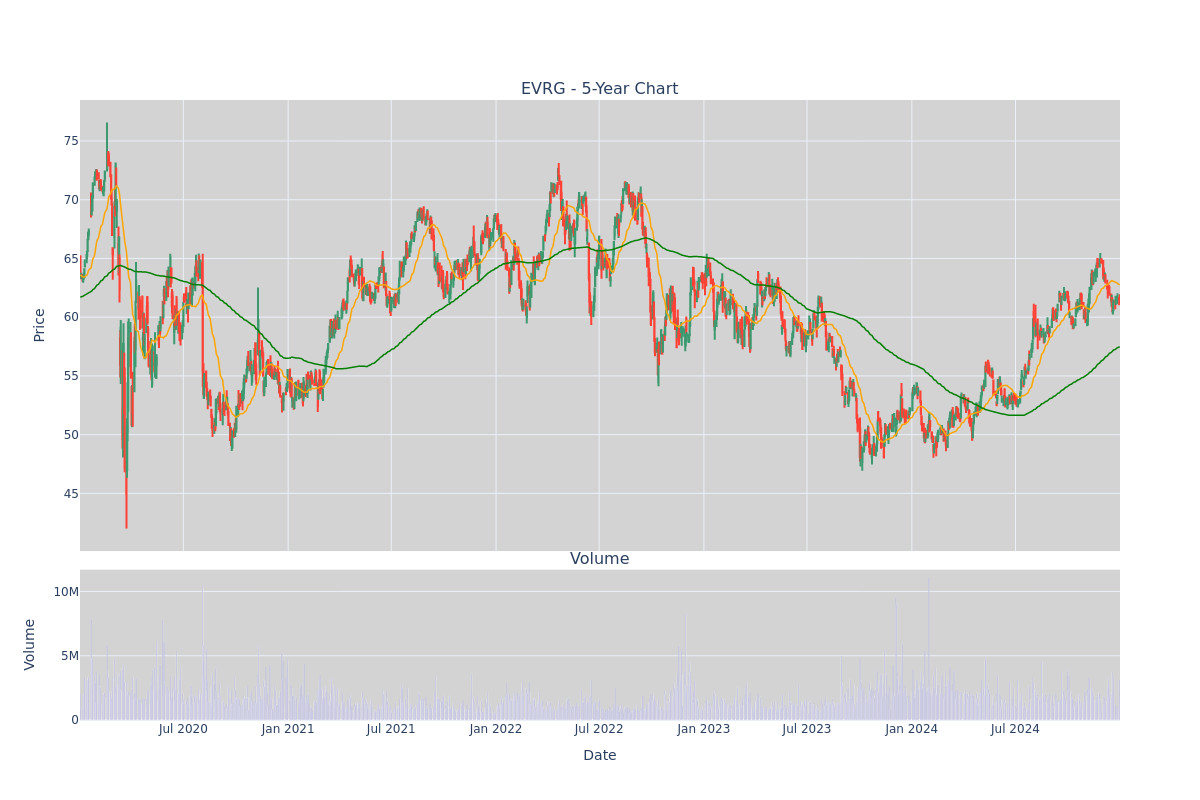
Task: Pick the "Jul 2022" date tick
Action: [599, 729]
